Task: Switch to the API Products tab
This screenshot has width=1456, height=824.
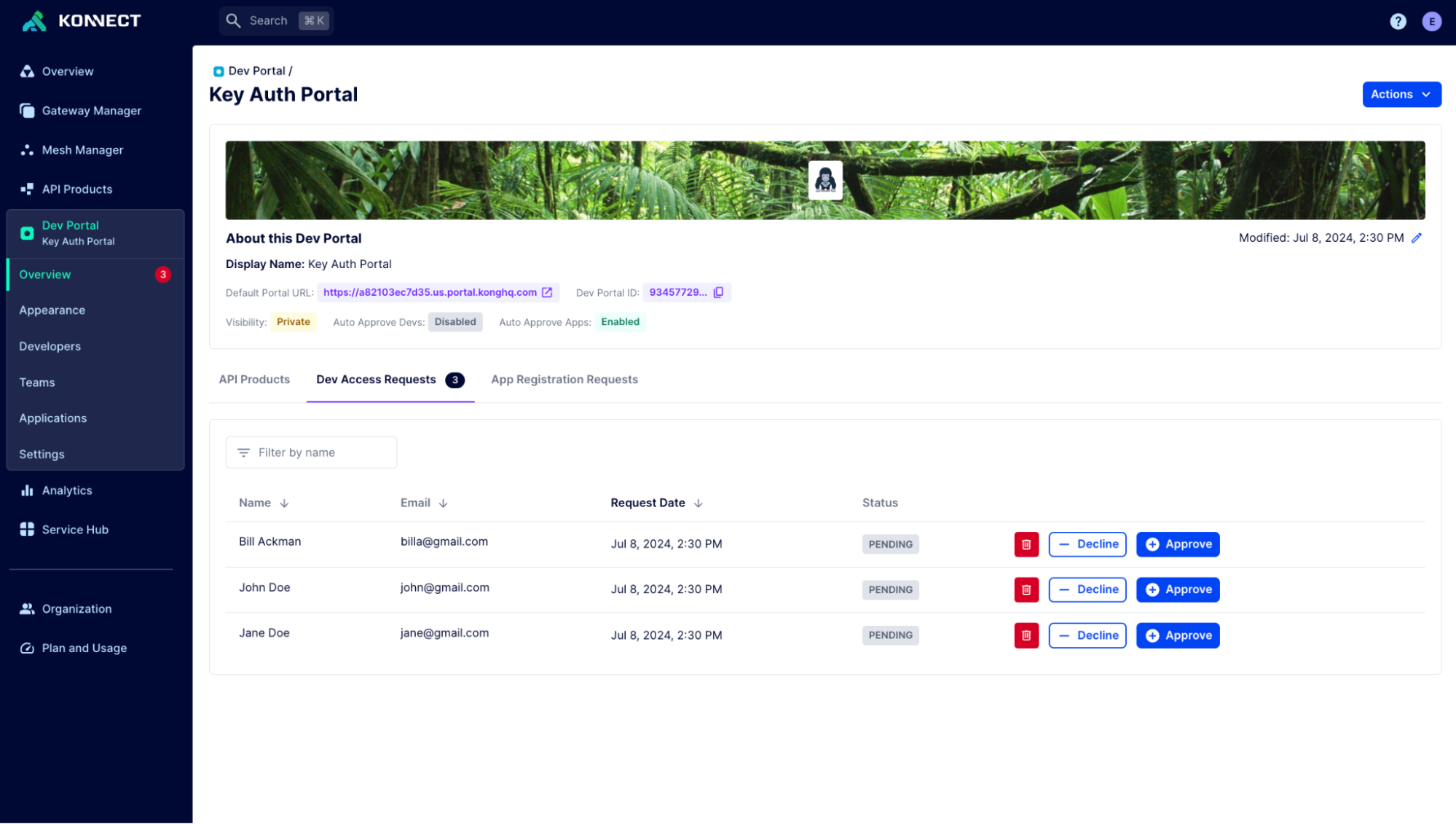Action: [x=254, y=380]
